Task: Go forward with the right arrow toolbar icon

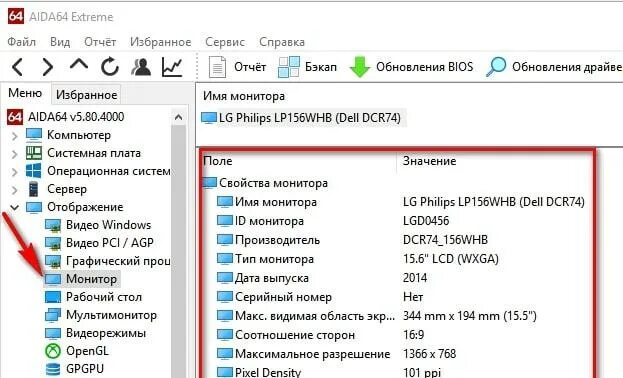Action: (x=48, y=67)
